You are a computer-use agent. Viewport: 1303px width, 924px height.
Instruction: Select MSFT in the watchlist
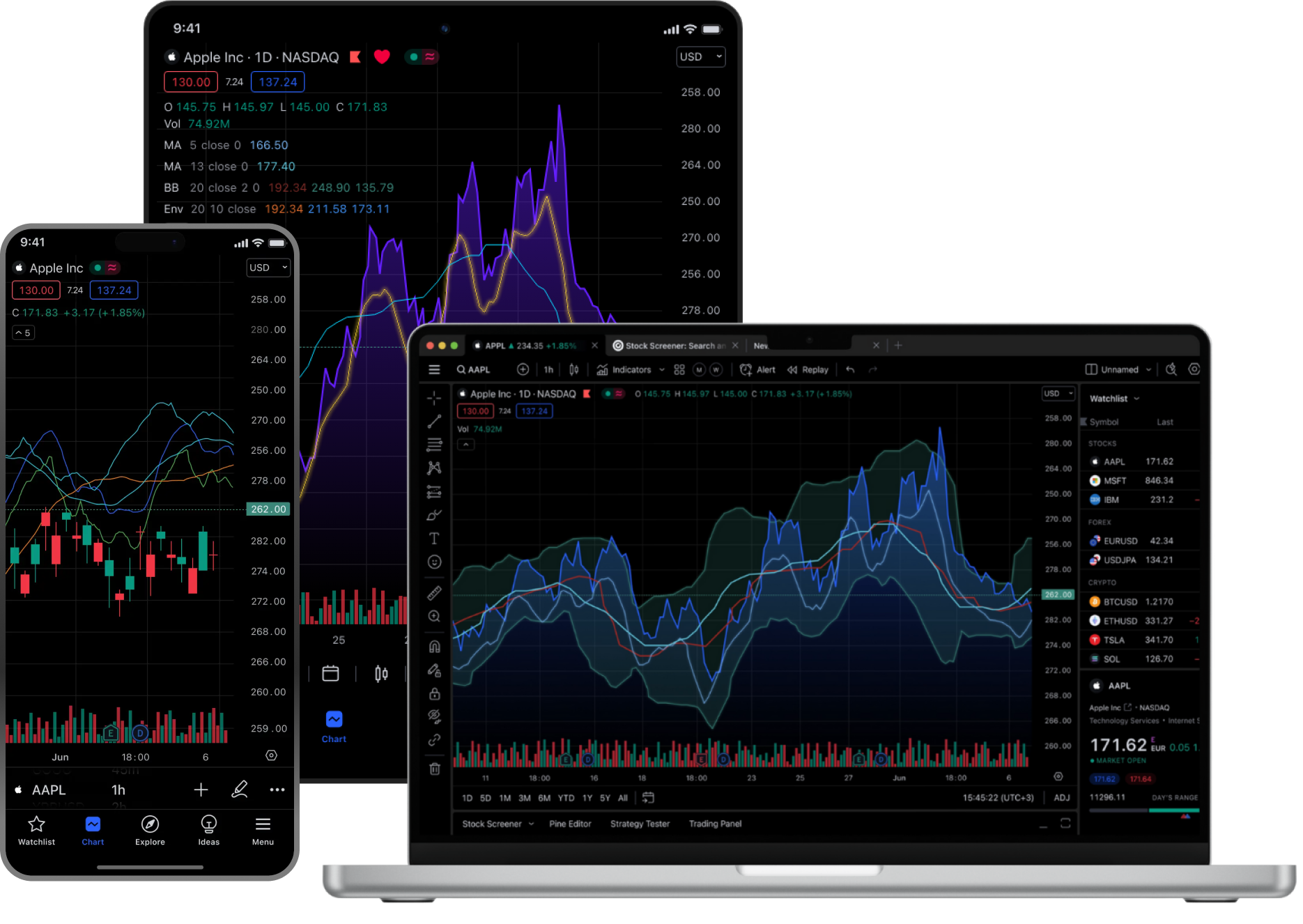1115,481
